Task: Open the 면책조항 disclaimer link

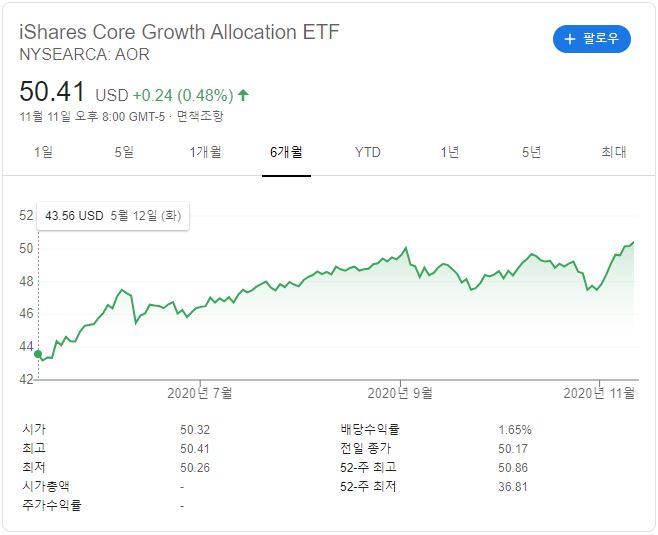Action: tap(200, 117)
